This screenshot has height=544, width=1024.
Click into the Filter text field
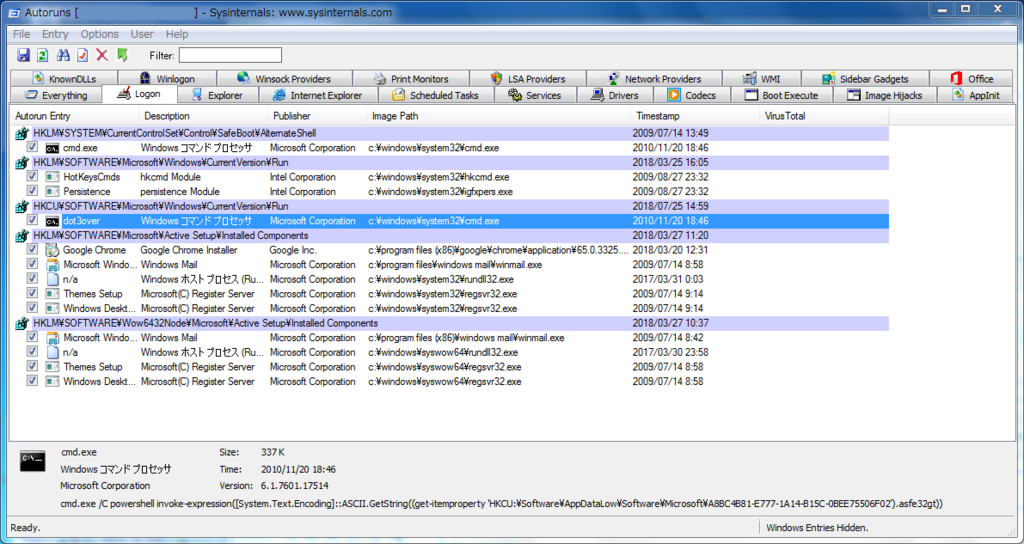231,56
